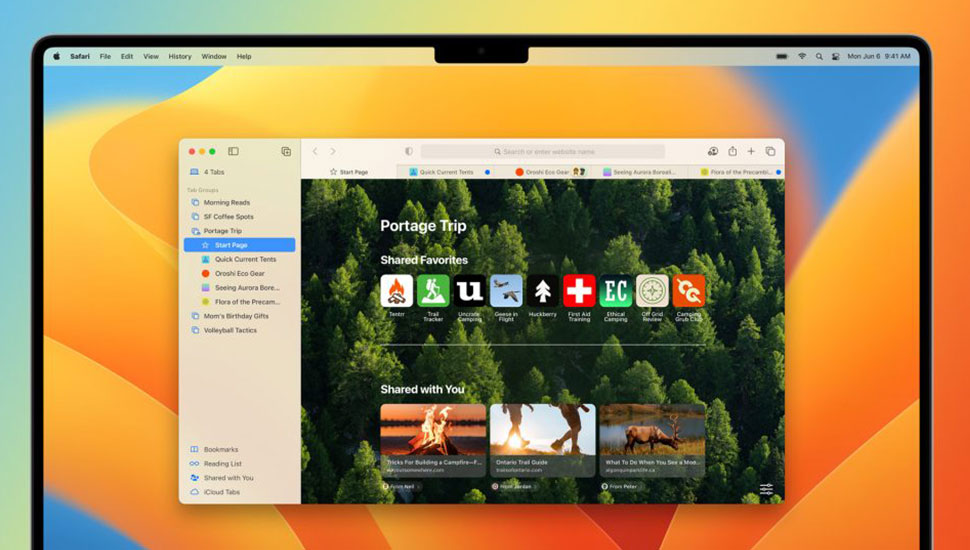Open the Safari menu
Viewport: 970px width, 550px height.
pyautogui.click(x=80, y=56)
